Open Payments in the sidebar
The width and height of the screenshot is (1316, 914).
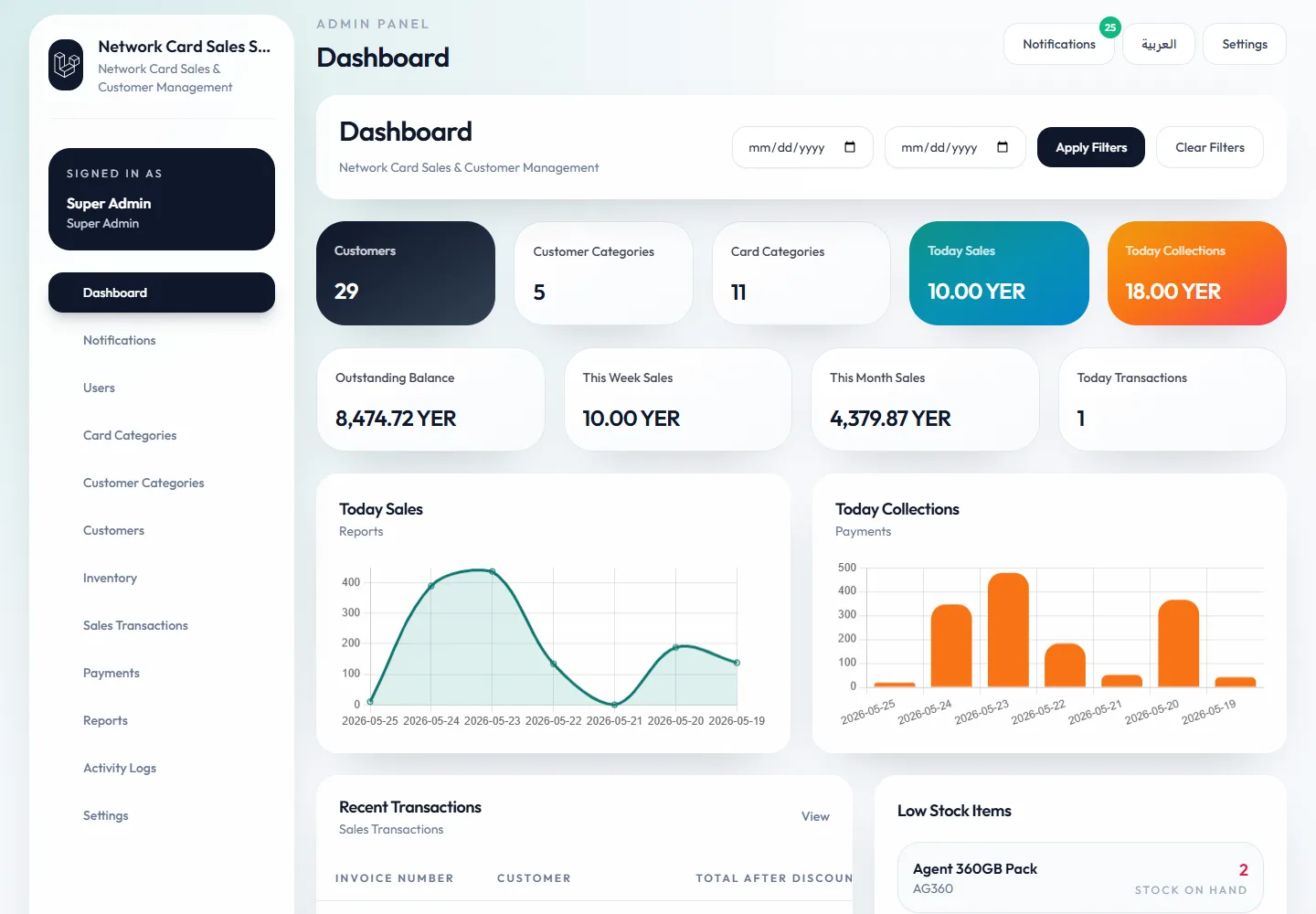coord(162,673)
